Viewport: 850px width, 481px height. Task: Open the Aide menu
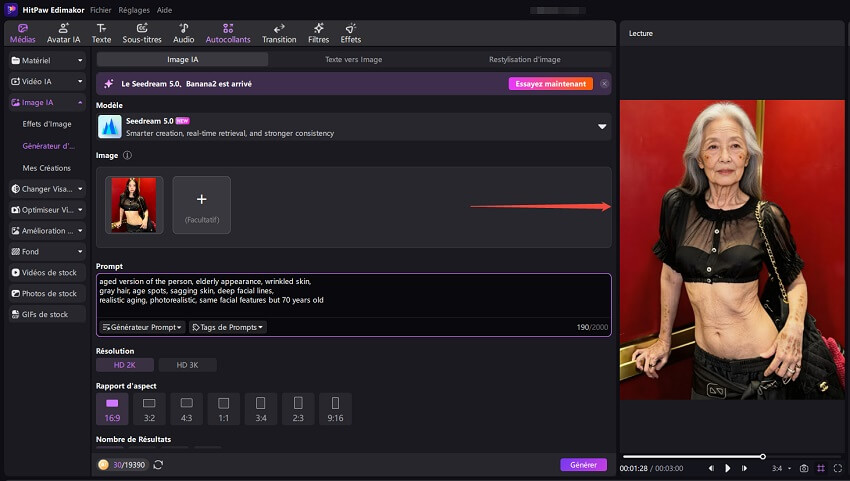click(x=164, y=10)
